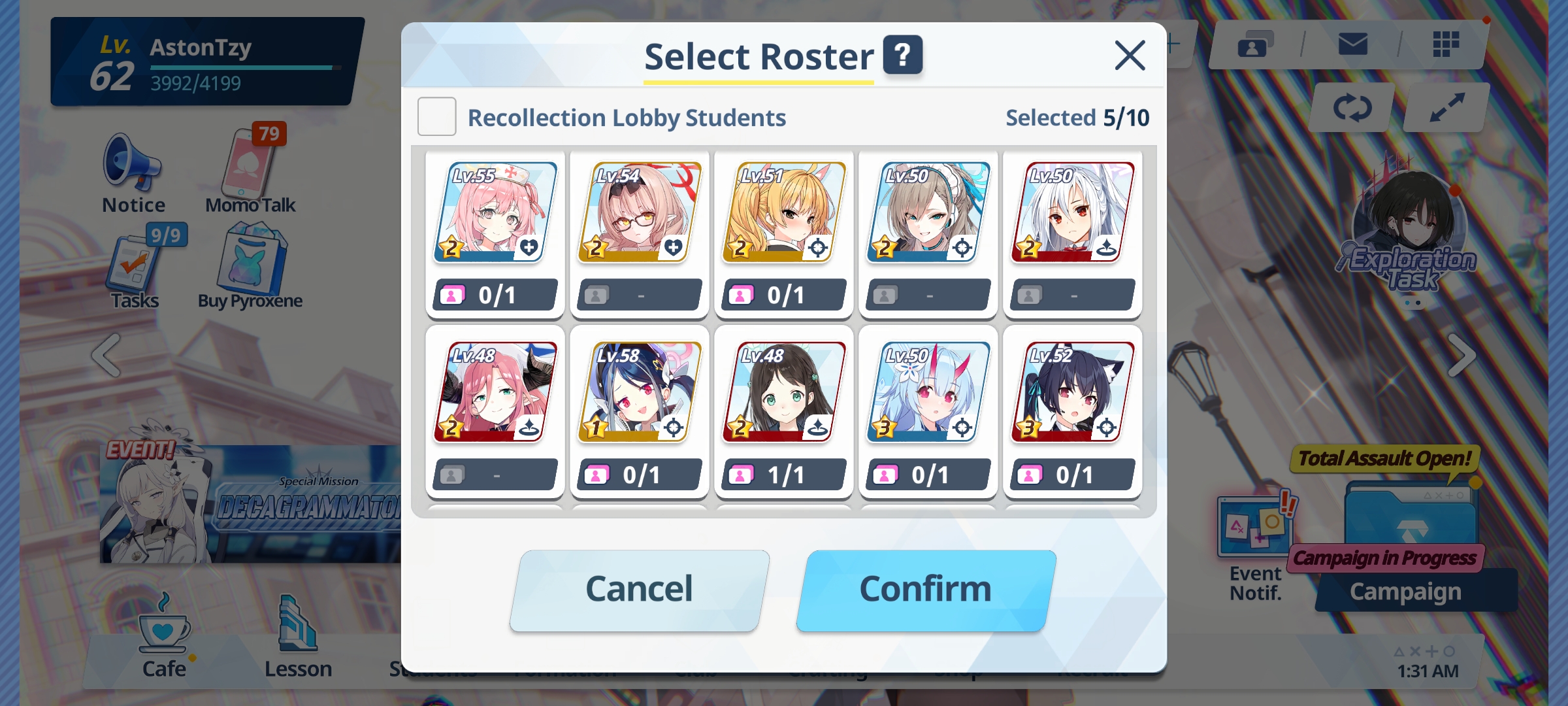Image resolution: width=1568 pixels, height=706 pixels.
Task: Open the grid menu icon
Action: [x=1446, y=44]
